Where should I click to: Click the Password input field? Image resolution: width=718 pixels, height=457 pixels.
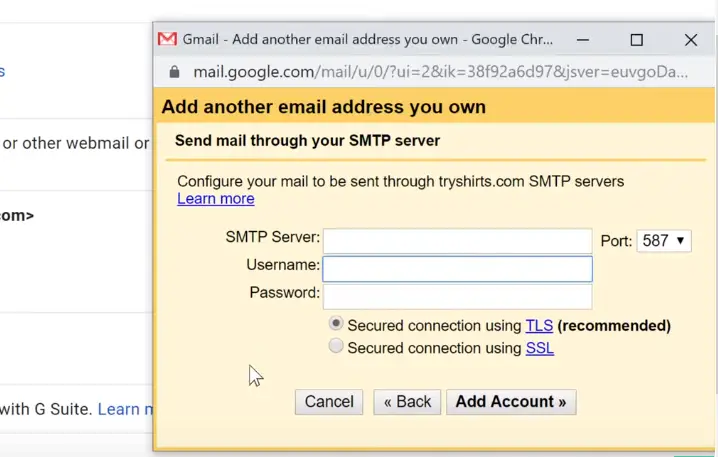(x=457, y=297)
